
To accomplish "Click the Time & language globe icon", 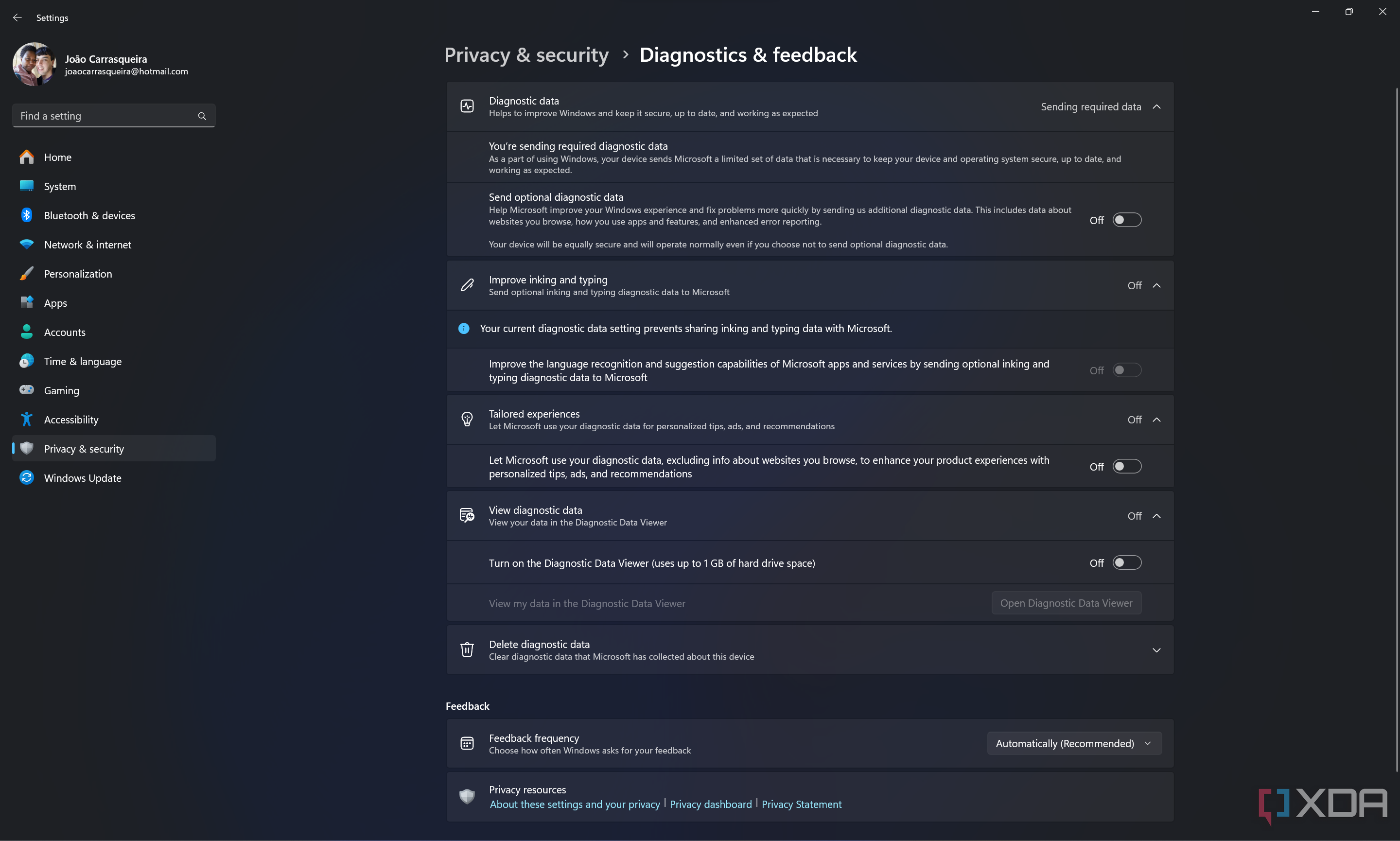I will [27, 361].
